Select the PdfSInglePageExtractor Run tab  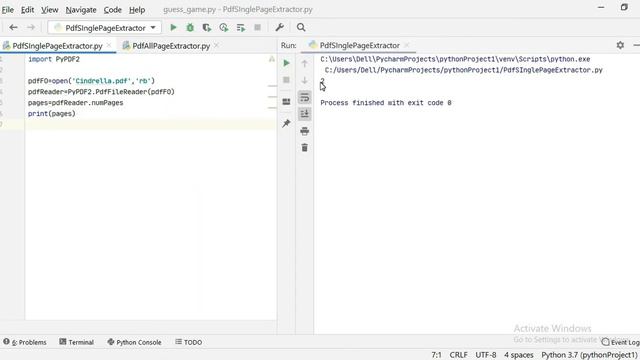[x=359, y=45]
